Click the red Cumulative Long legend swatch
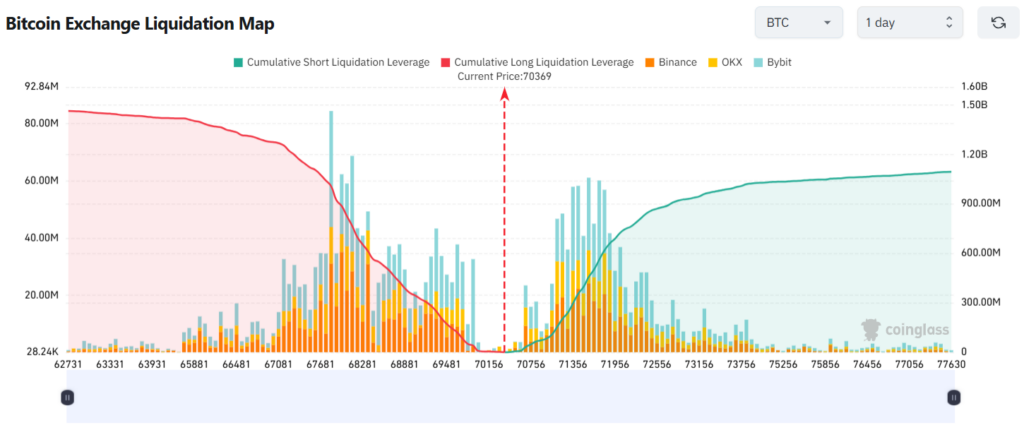Screen dimensions: 1024x447 click(x=445, y=62)
